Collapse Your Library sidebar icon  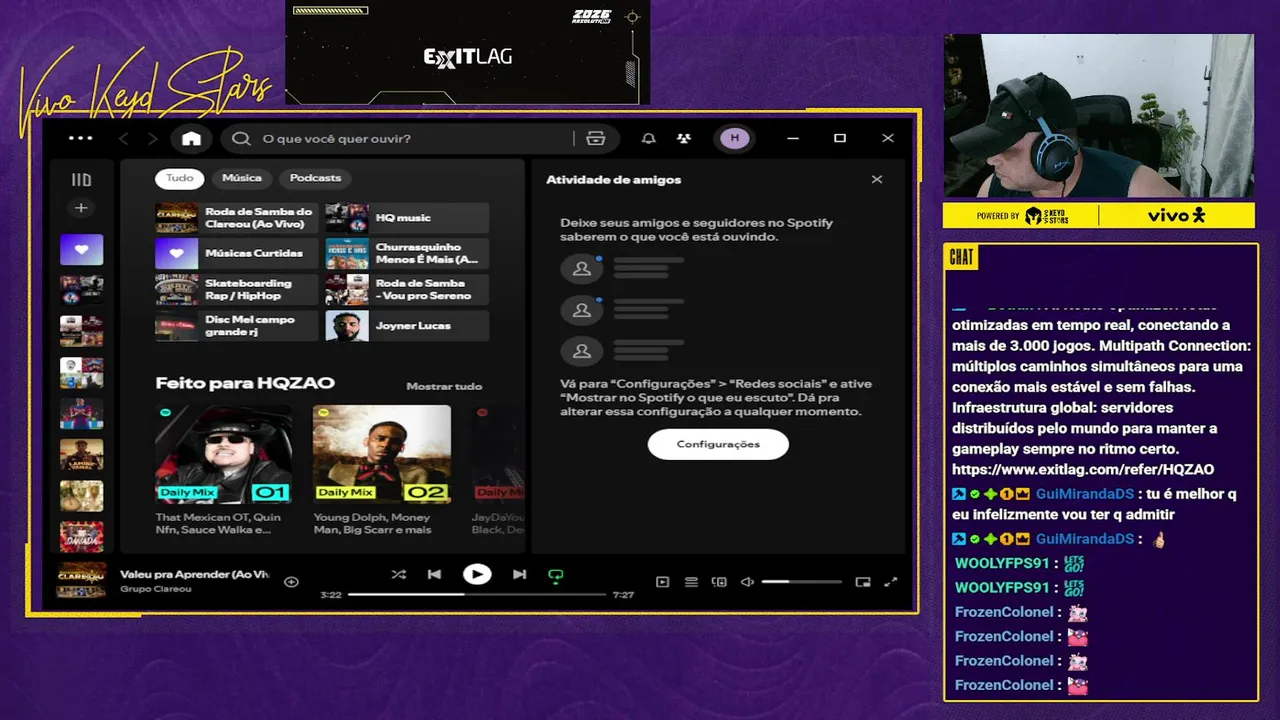click(x=81, y=180)
